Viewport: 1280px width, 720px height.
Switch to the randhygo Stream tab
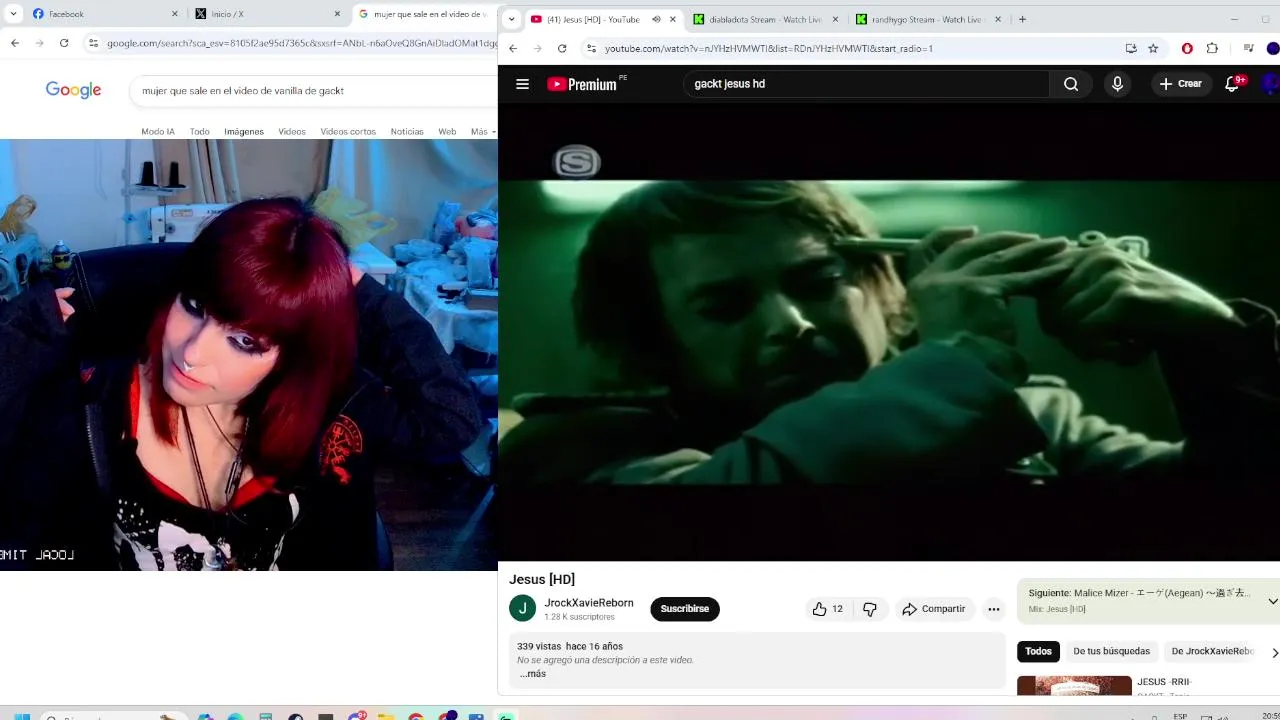[x=928, y=19]
